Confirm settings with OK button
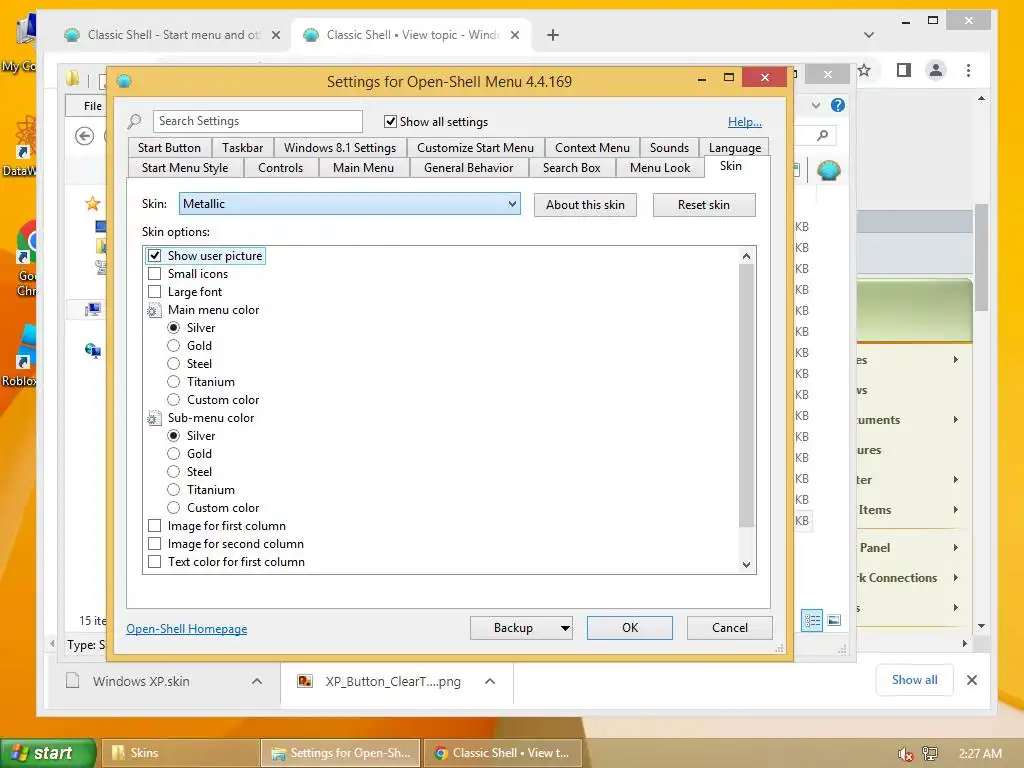1024x768 pixels. (630, 628)
